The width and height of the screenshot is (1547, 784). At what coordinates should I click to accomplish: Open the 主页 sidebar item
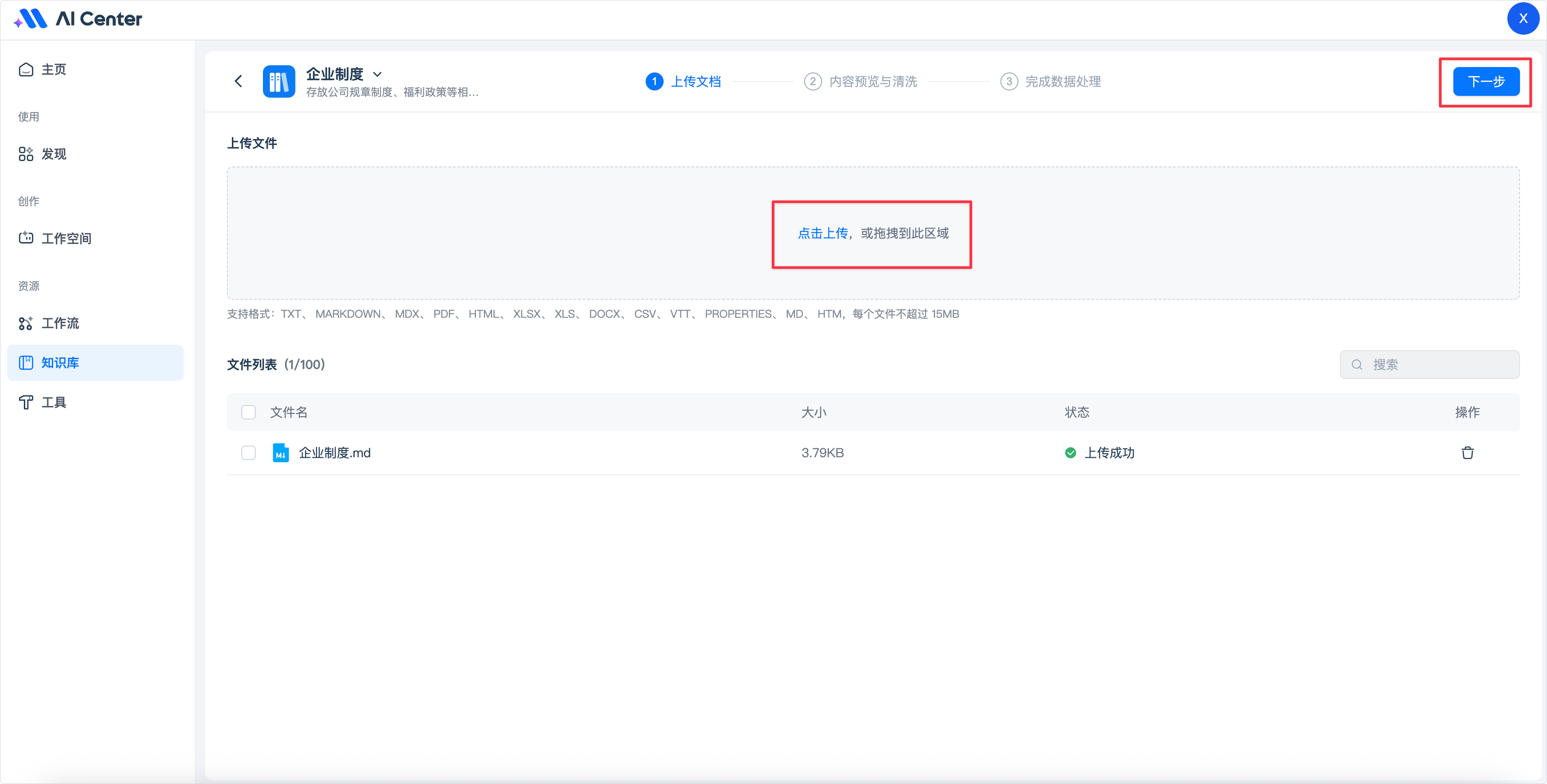point(54,70)
